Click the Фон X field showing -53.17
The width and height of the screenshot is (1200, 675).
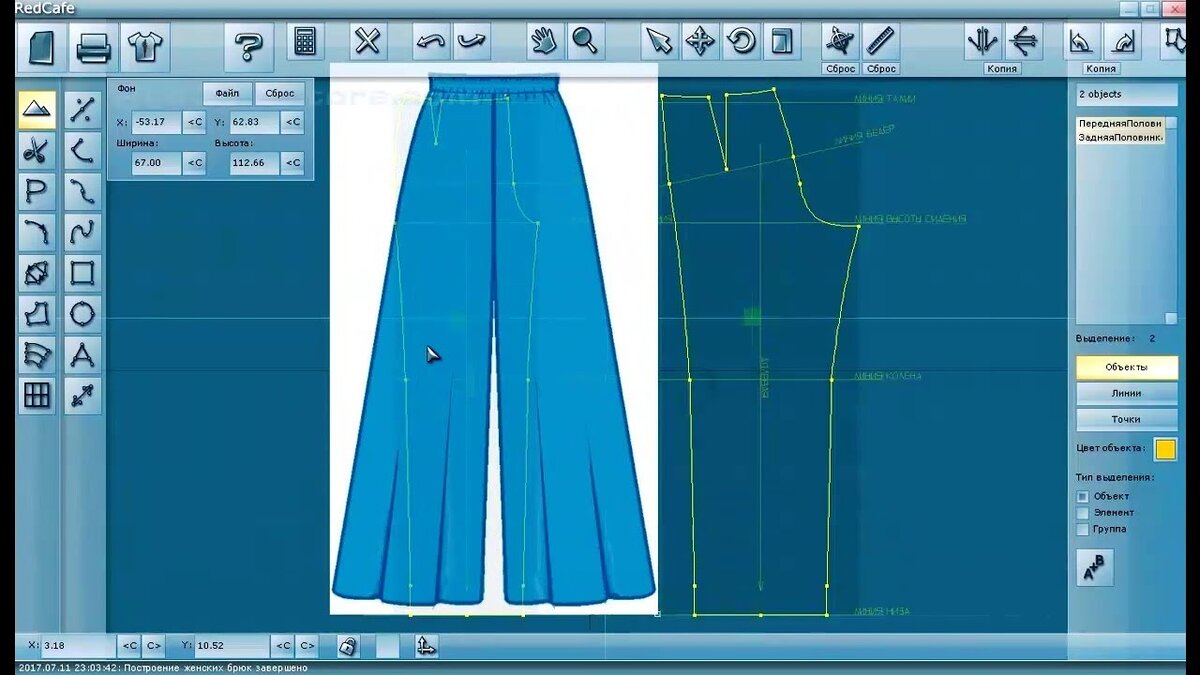[x=155, y=123]
